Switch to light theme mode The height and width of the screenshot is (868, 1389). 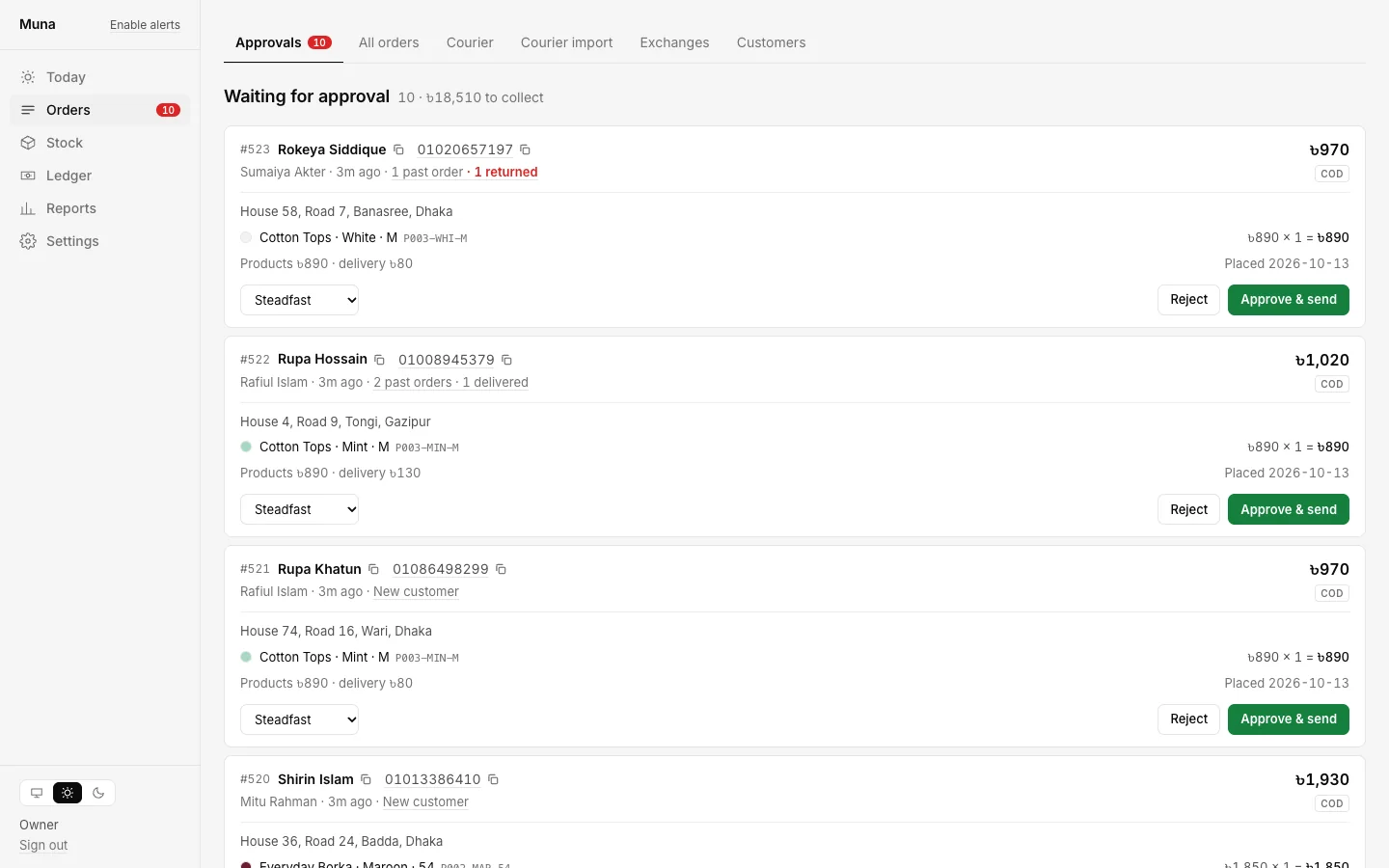(x=68, y=793)
